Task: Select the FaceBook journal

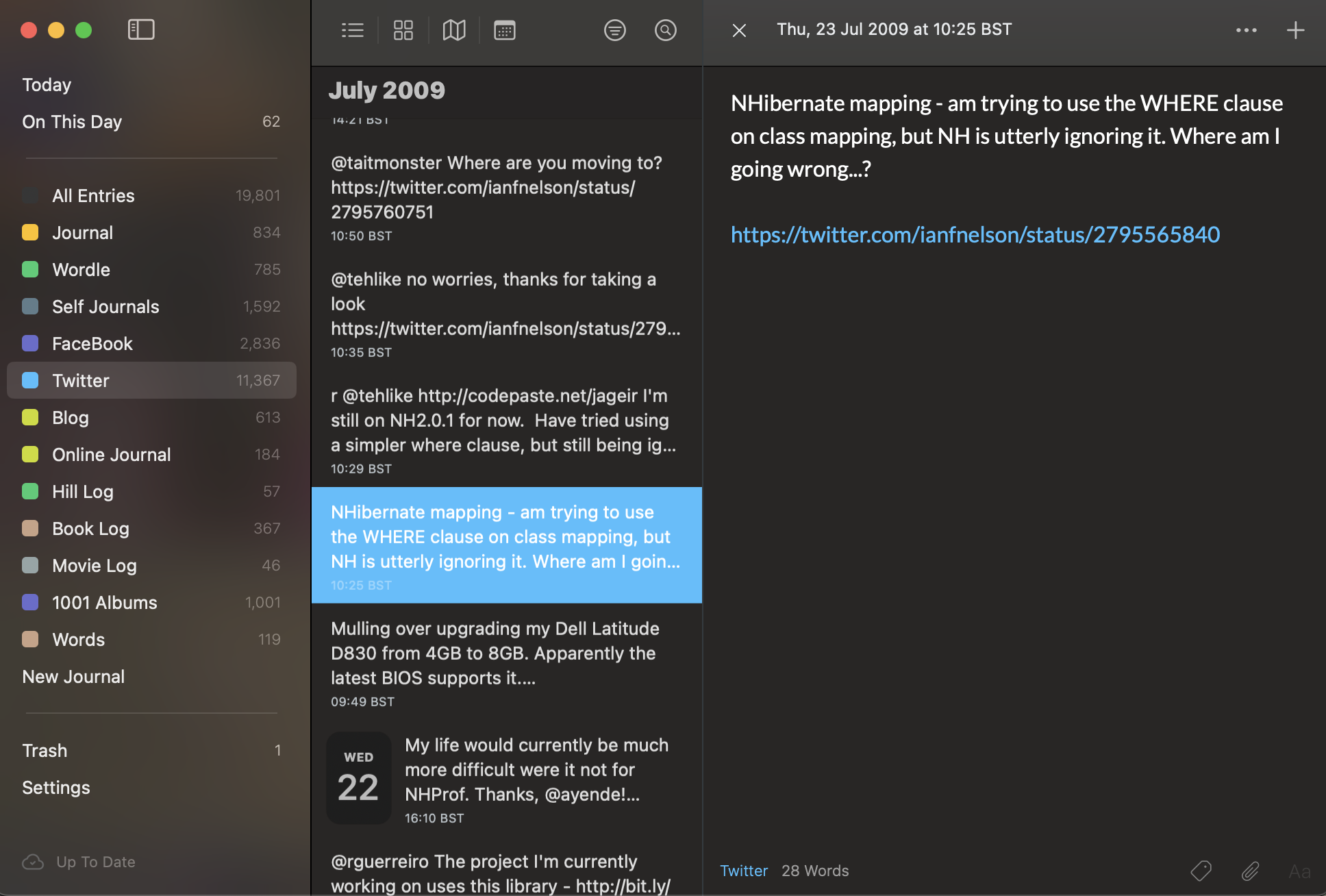Action: [x=92, y=344]
